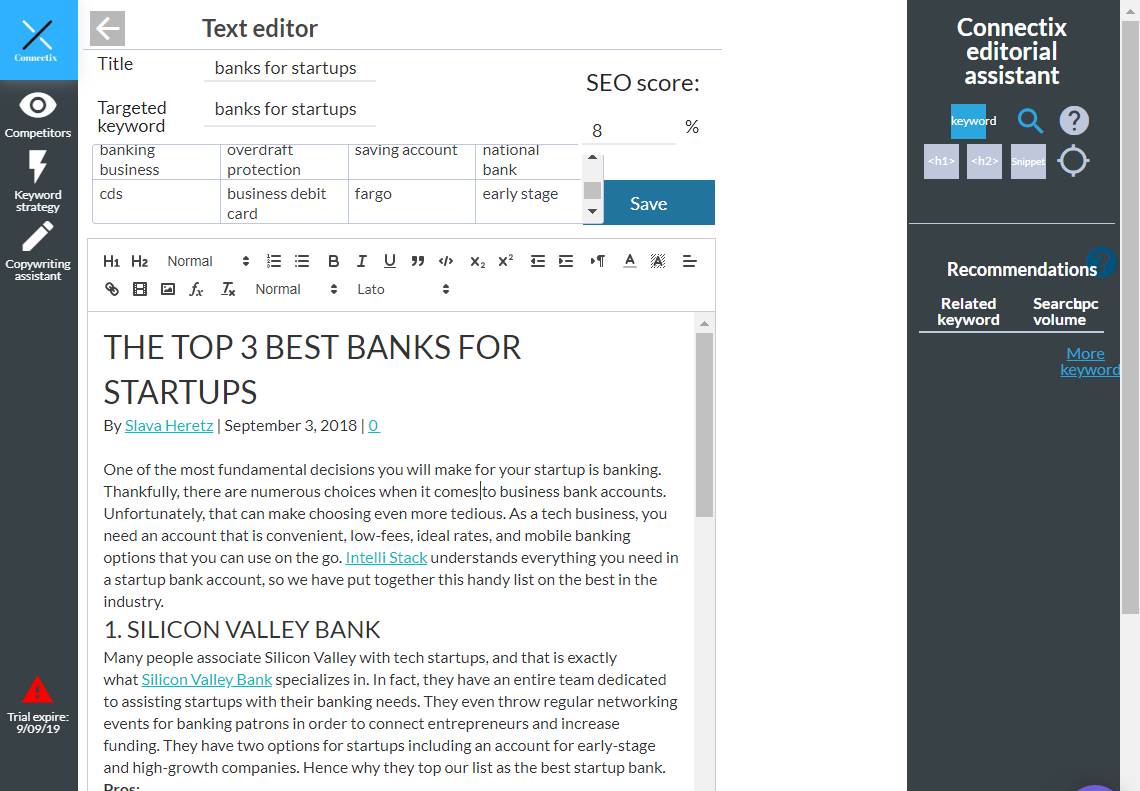Decrease the indent level
The width and height of the screenshot is (1140, 791).
pos(538,262)
